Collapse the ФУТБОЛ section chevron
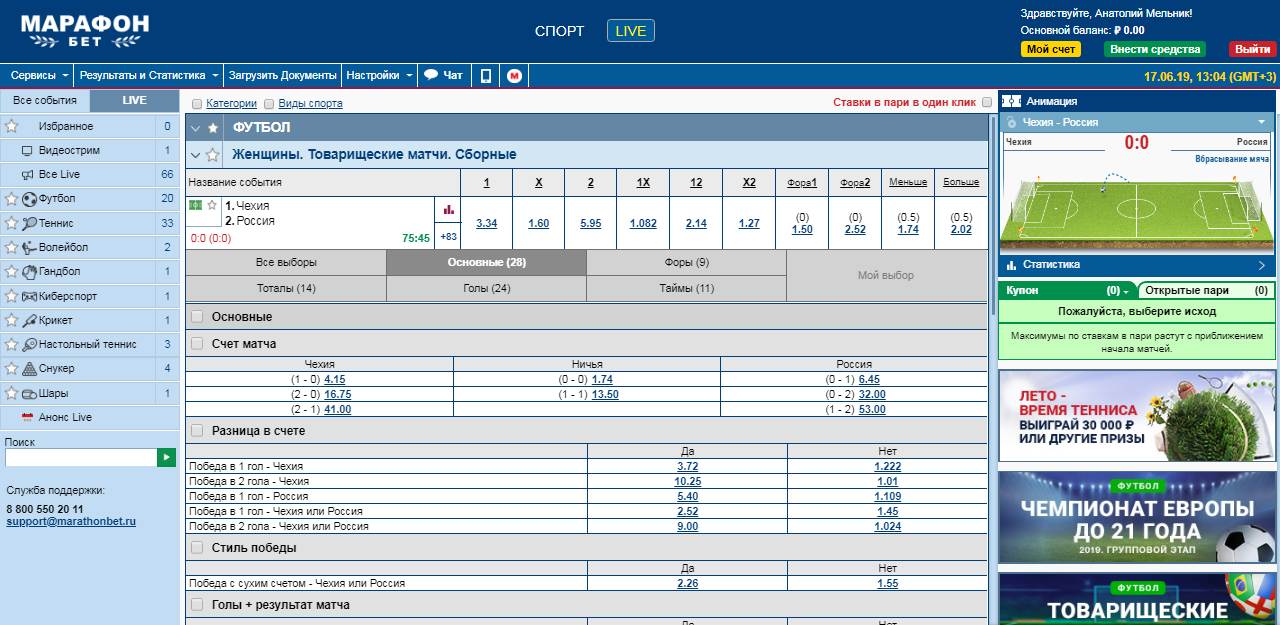 click(196, 128)
